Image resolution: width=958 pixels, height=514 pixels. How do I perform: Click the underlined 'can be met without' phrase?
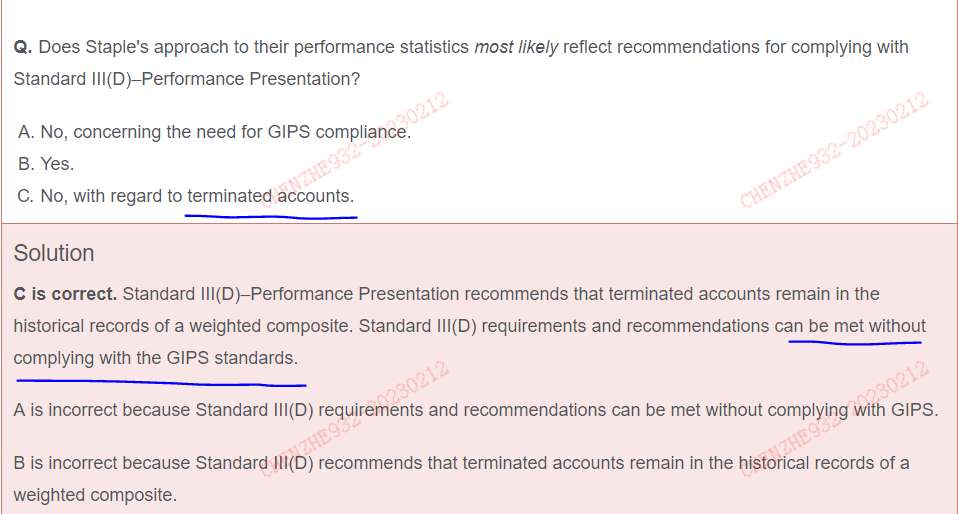click(850, 326)
